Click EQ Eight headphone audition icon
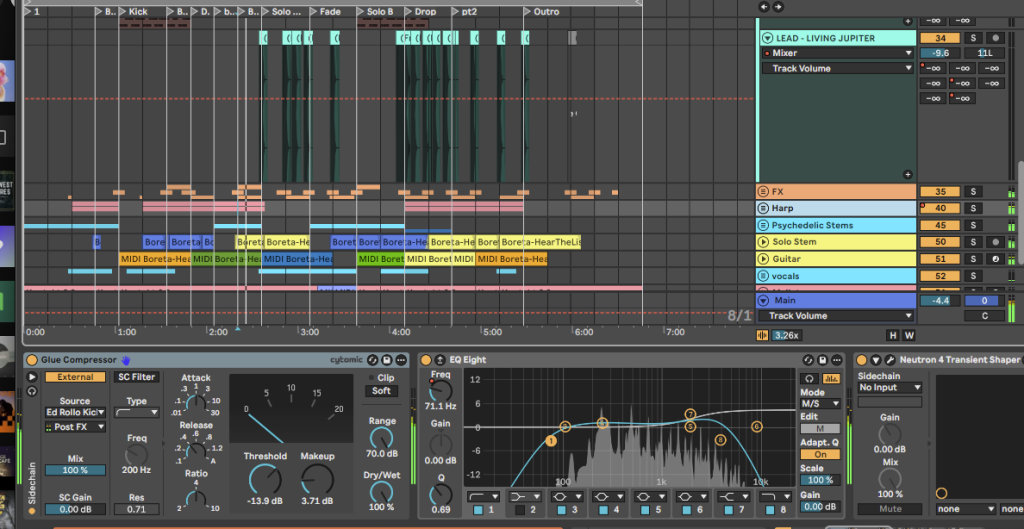This screenshot has width=1024, height=529. tap(809, 378)
